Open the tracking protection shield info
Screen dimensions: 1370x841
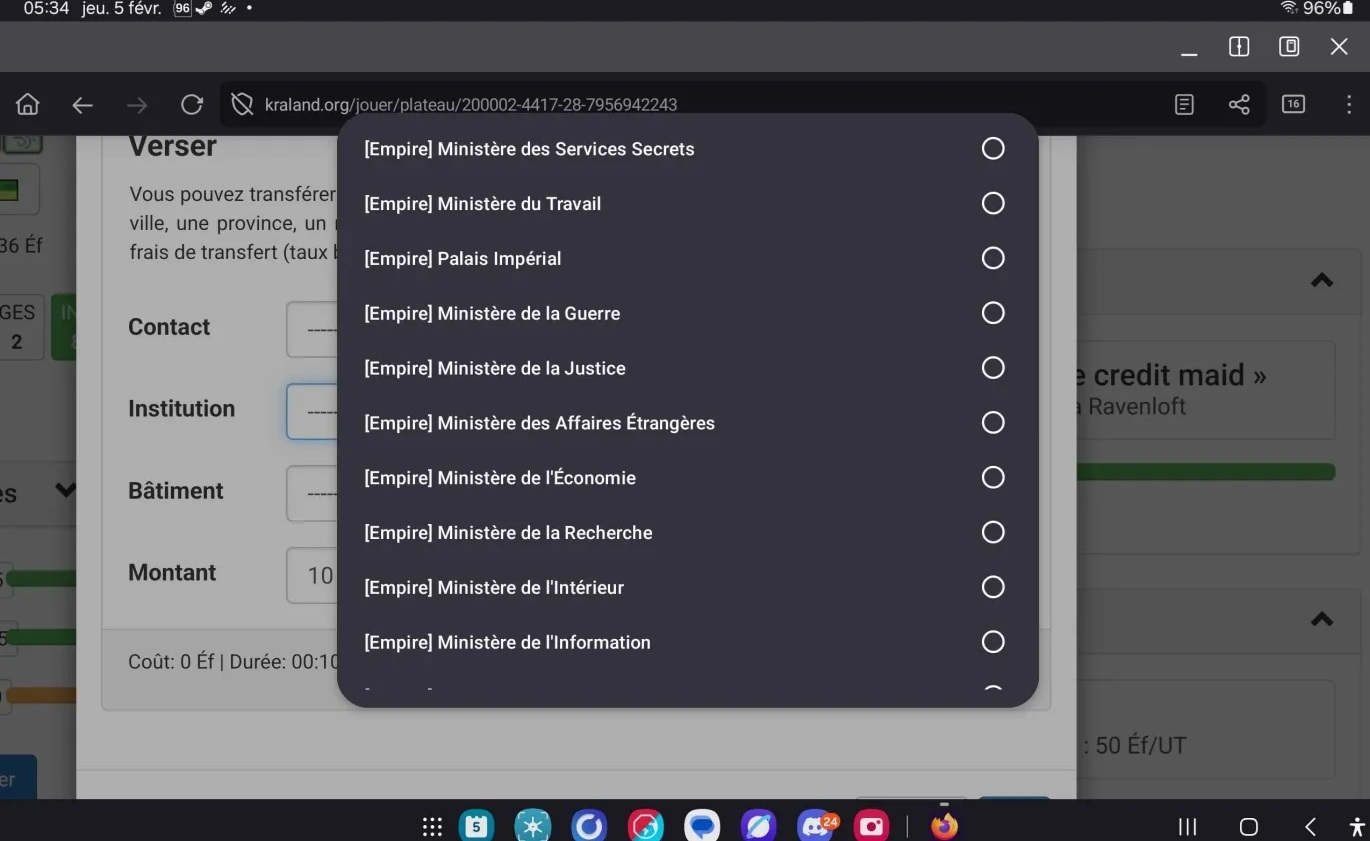241,105
